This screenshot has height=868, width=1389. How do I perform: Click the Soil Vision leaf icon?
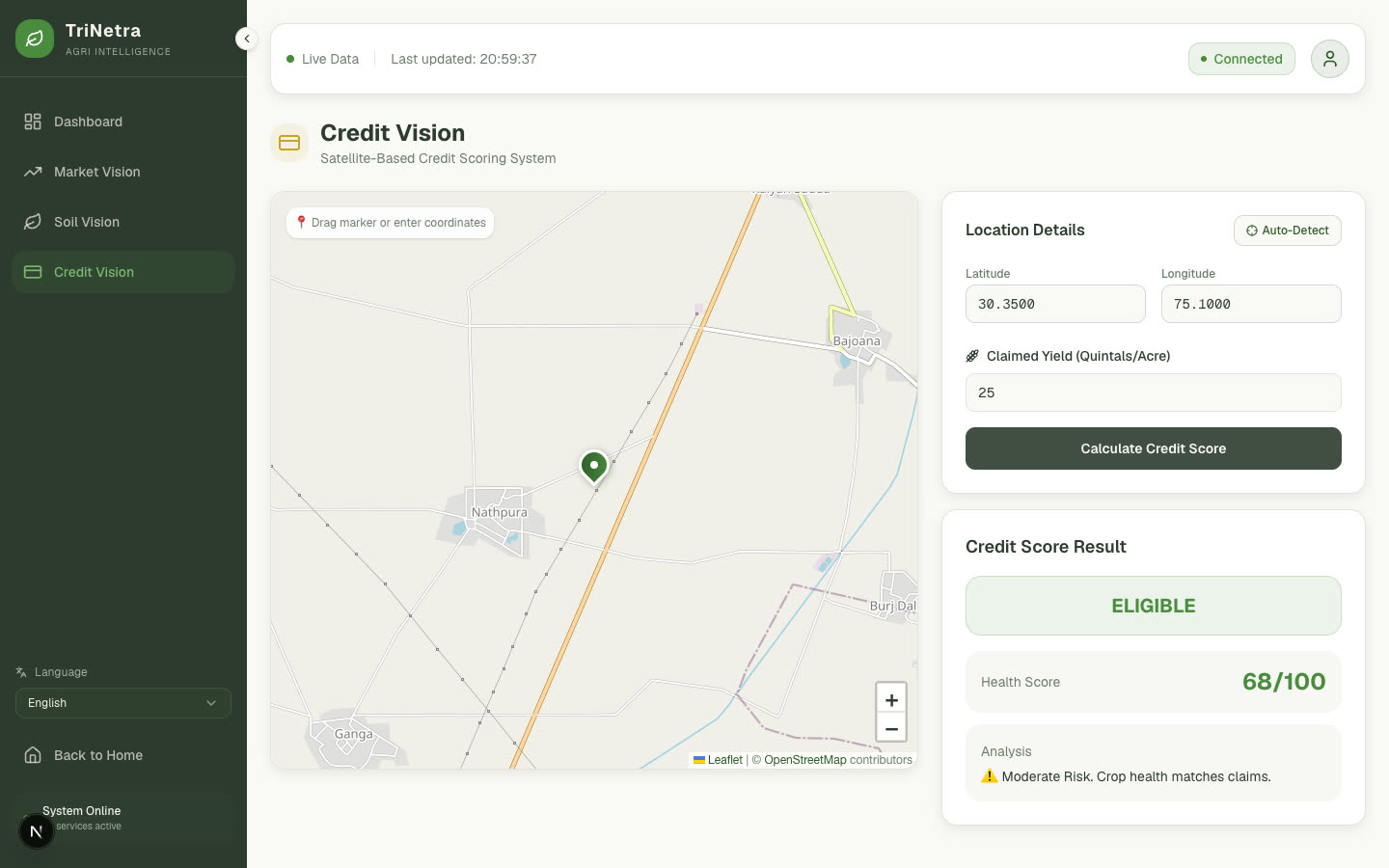coord(33,222)
